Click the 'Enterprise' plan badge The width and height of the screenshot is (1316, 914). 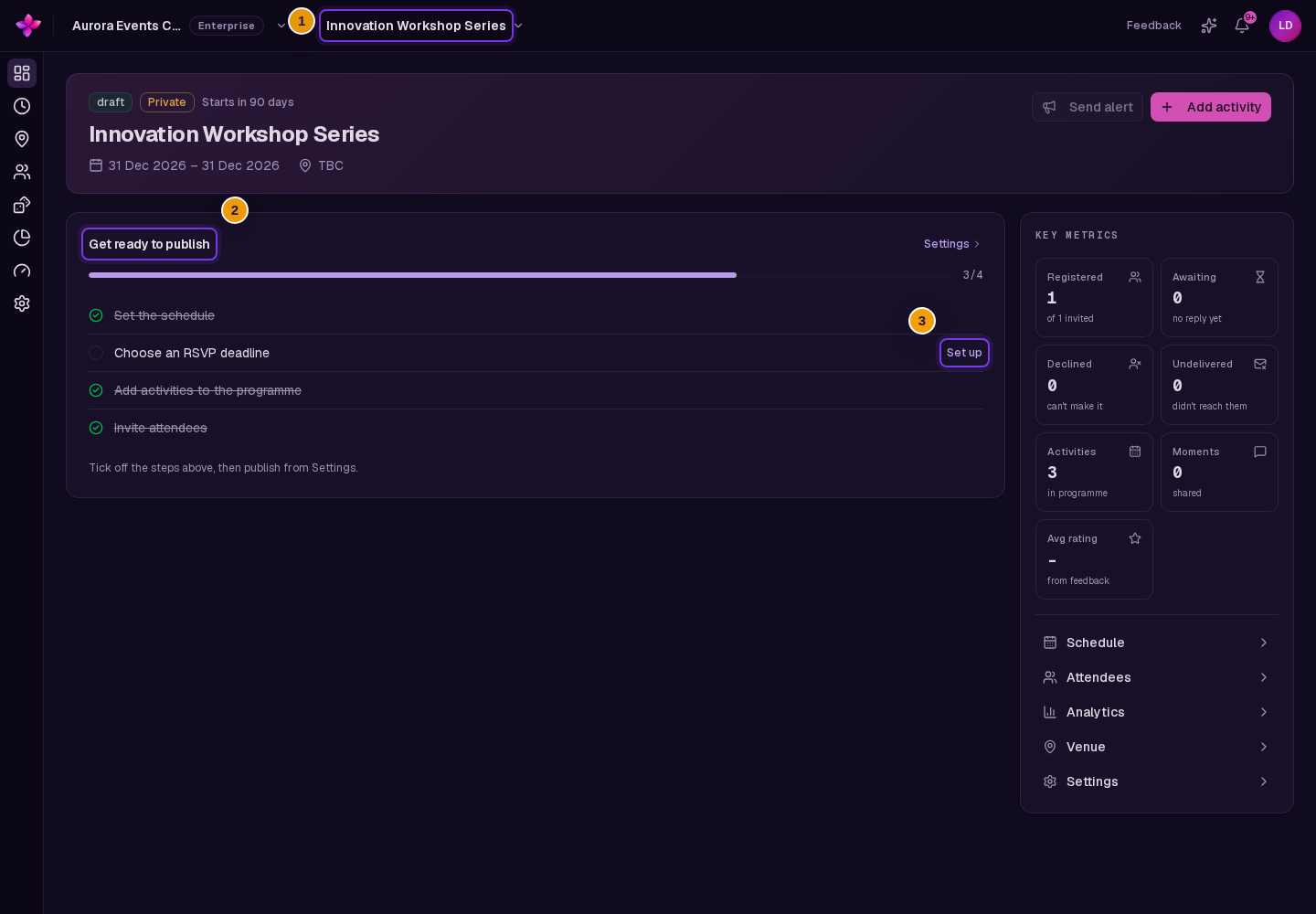[227, 26]
